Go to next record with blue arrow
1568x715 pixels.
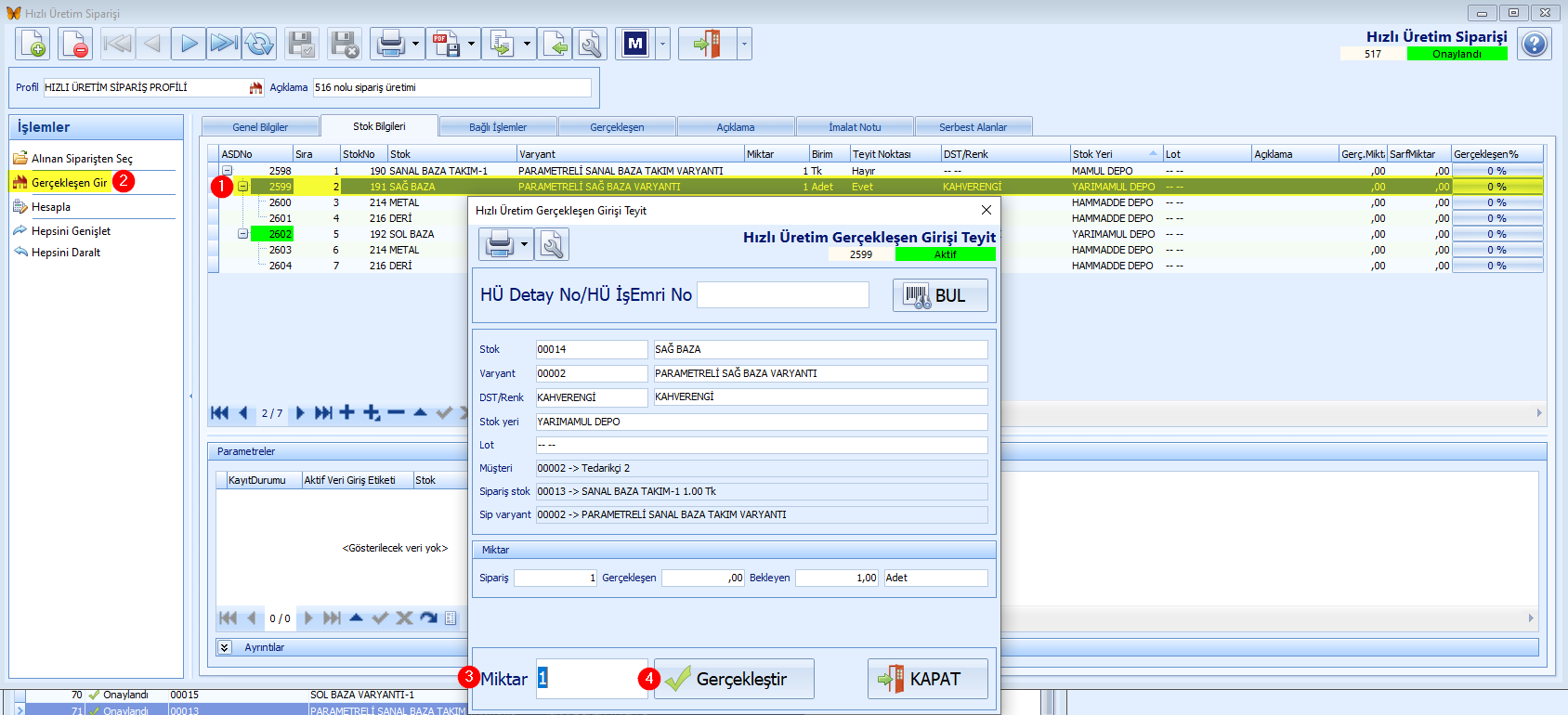coord(189,44)
